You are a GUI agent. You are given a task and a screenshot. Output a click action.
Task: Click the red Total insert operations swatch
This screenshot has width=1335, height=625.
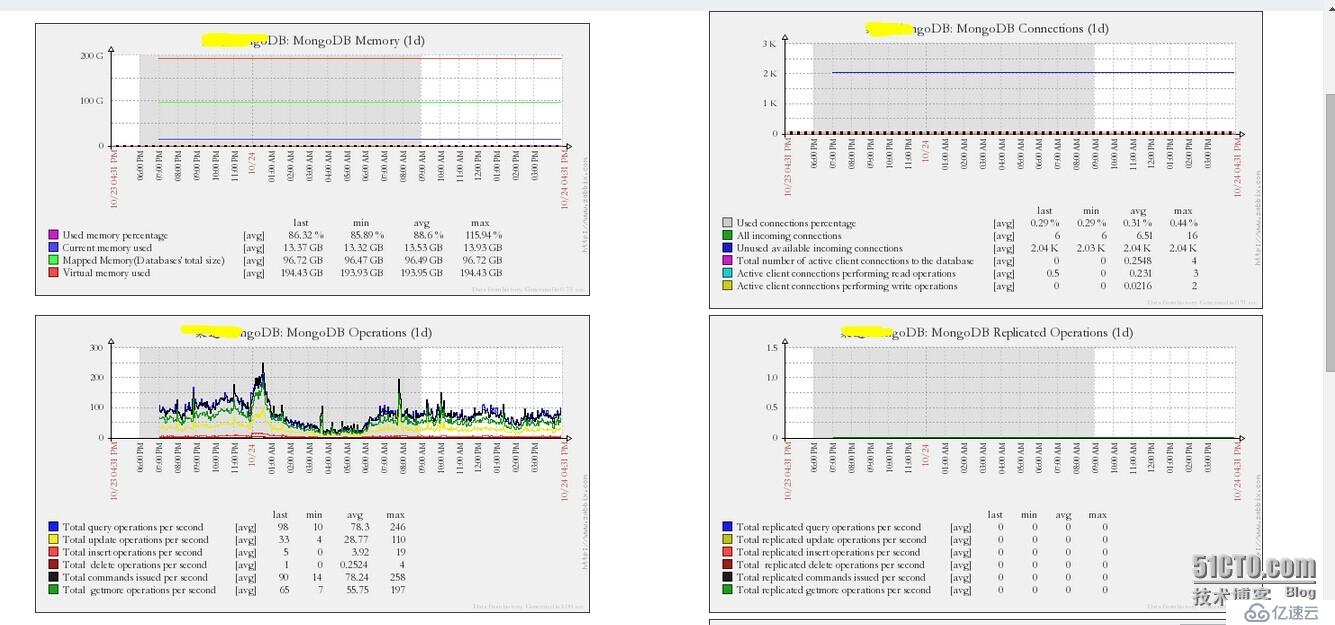click(54, 552)
